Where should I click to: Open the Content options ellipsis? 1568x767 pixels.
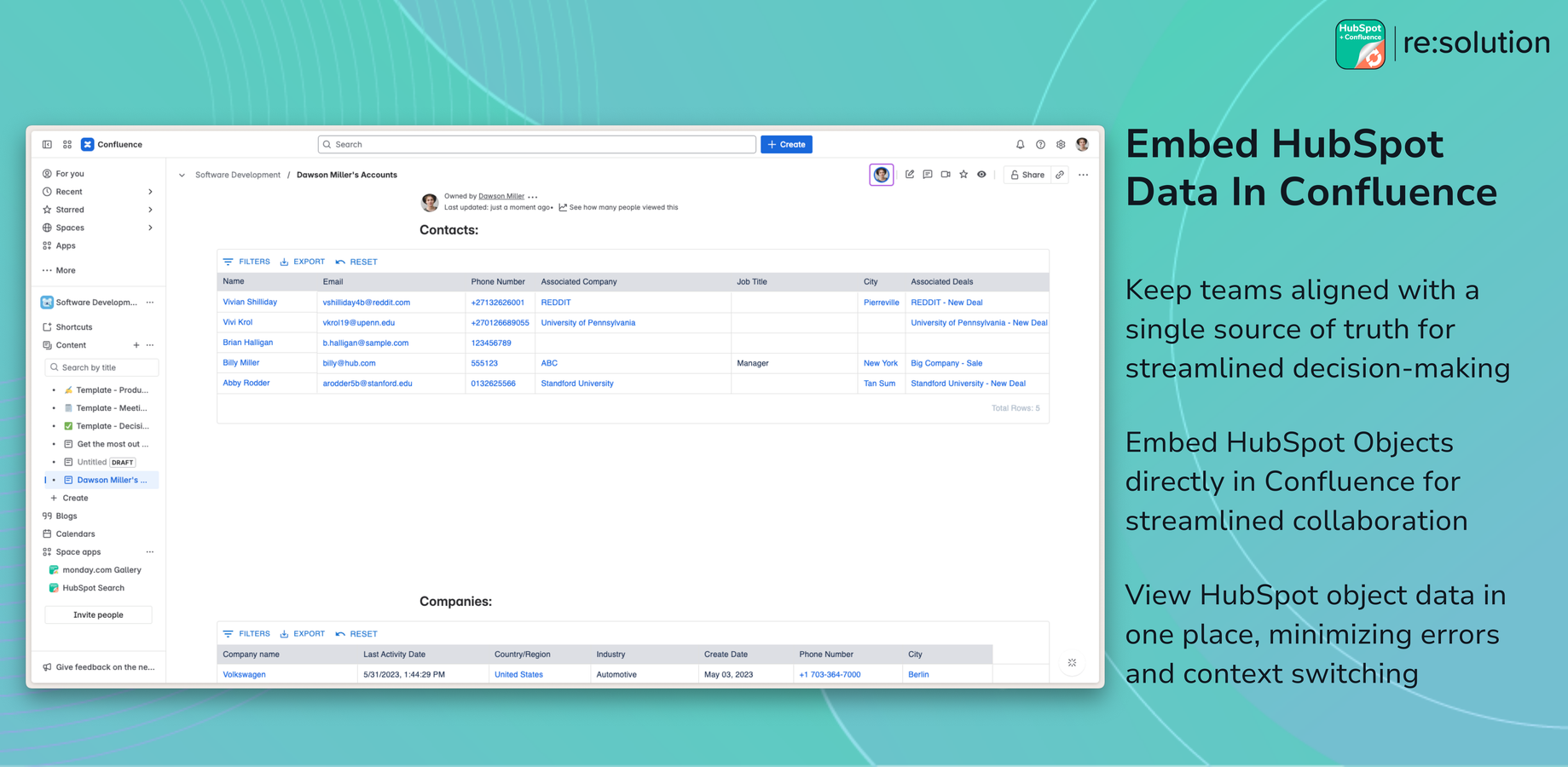[x=150, y=345]
